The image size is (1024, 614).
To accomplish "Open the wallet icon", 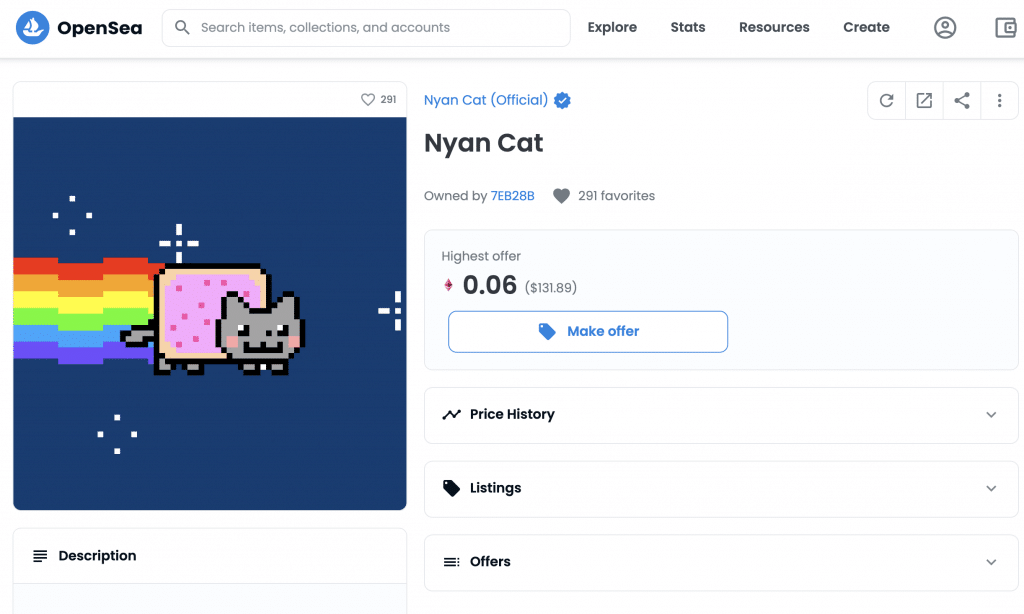I will [x=1006, y=28].
